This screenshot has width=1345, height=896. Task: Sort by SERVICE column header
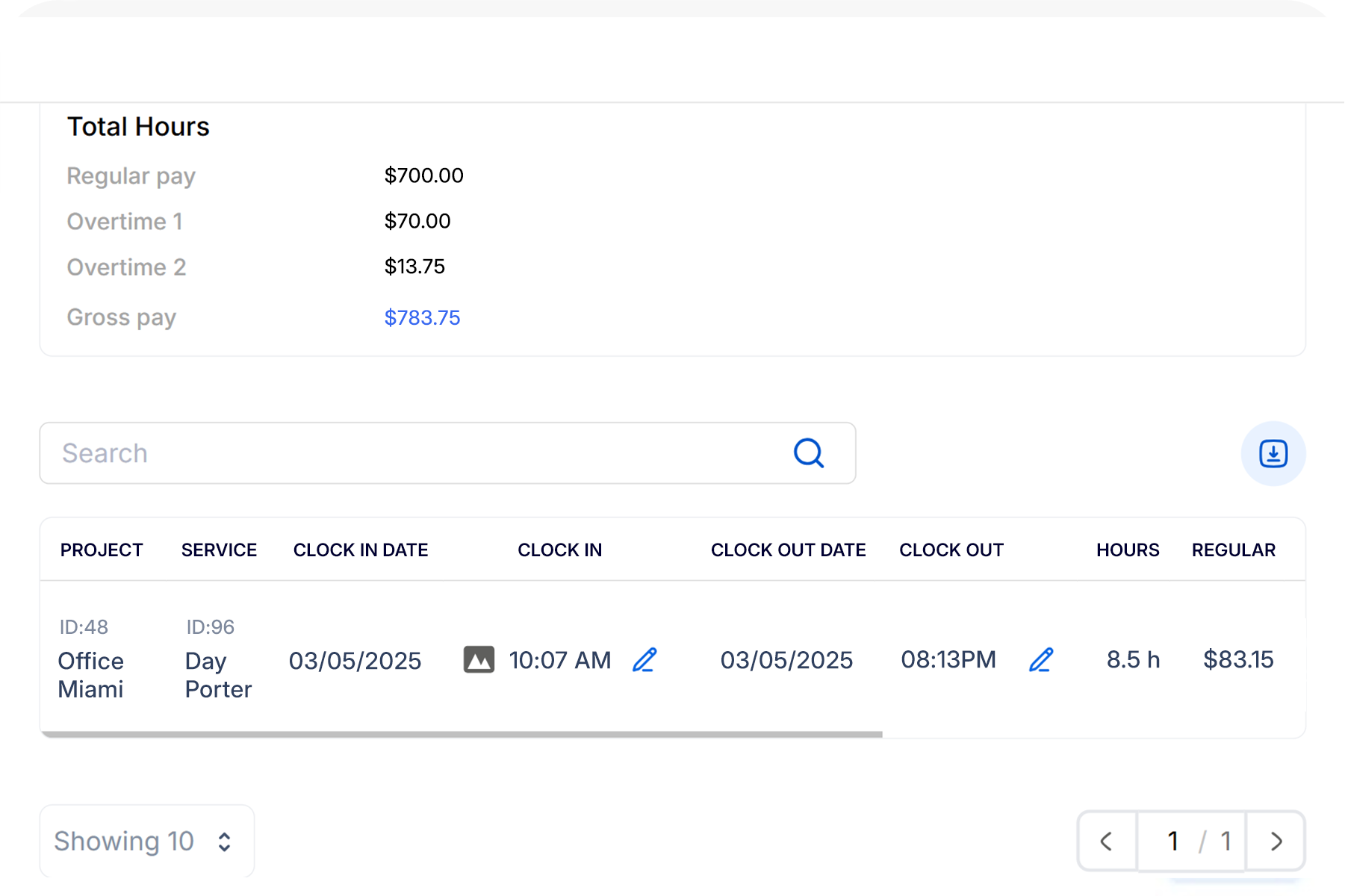219,550
